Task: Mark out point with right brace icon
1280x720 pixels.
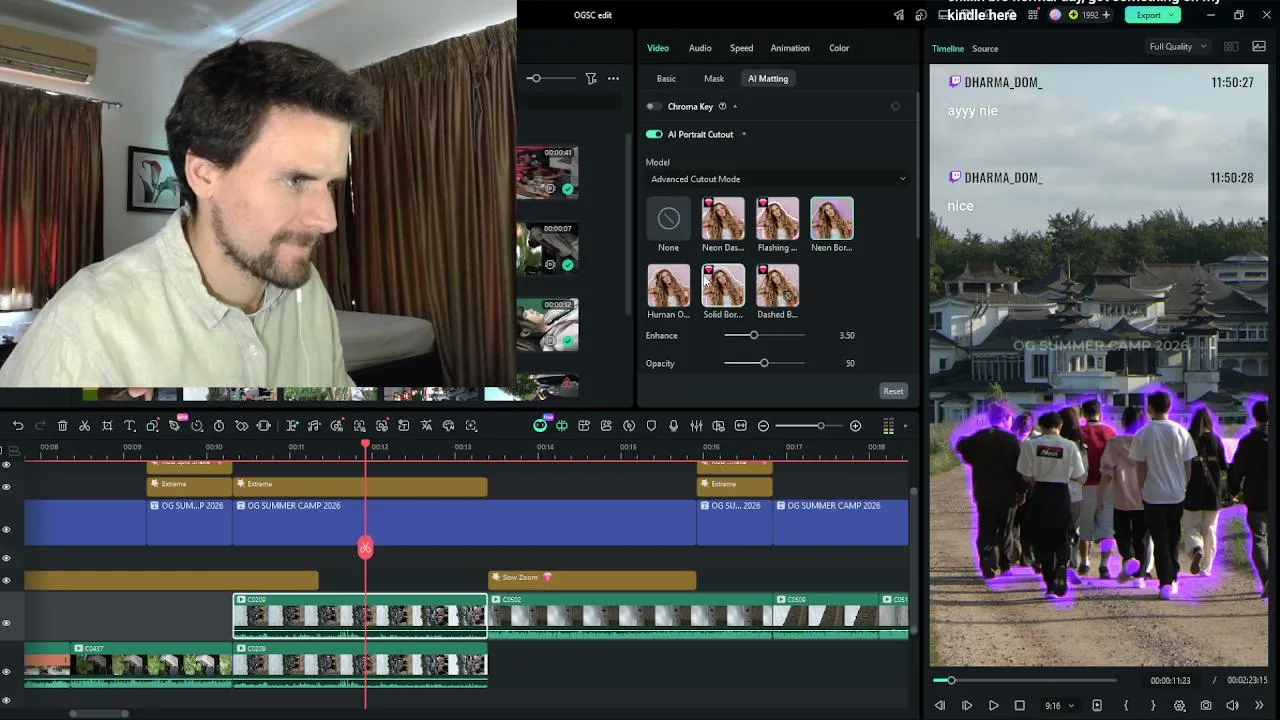Action: [1153, 705]
